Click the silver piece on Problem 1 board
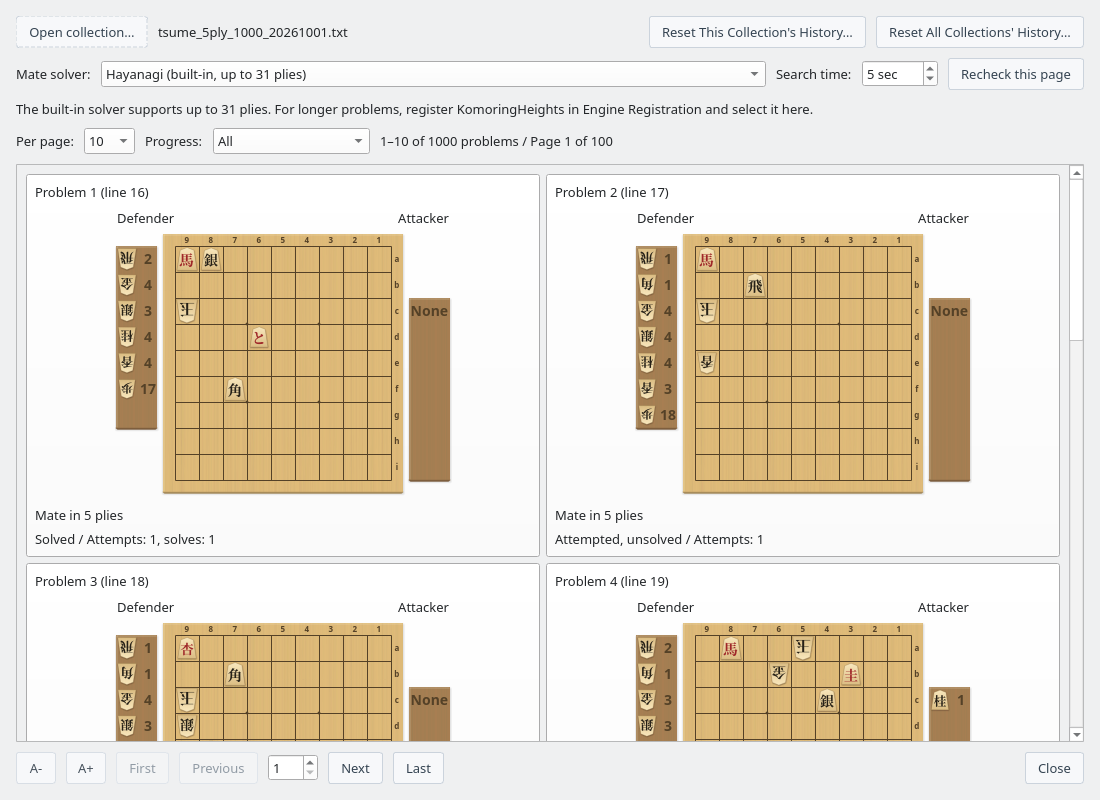The width and height of the screenshot is (1100, 800). click(211, 260)
